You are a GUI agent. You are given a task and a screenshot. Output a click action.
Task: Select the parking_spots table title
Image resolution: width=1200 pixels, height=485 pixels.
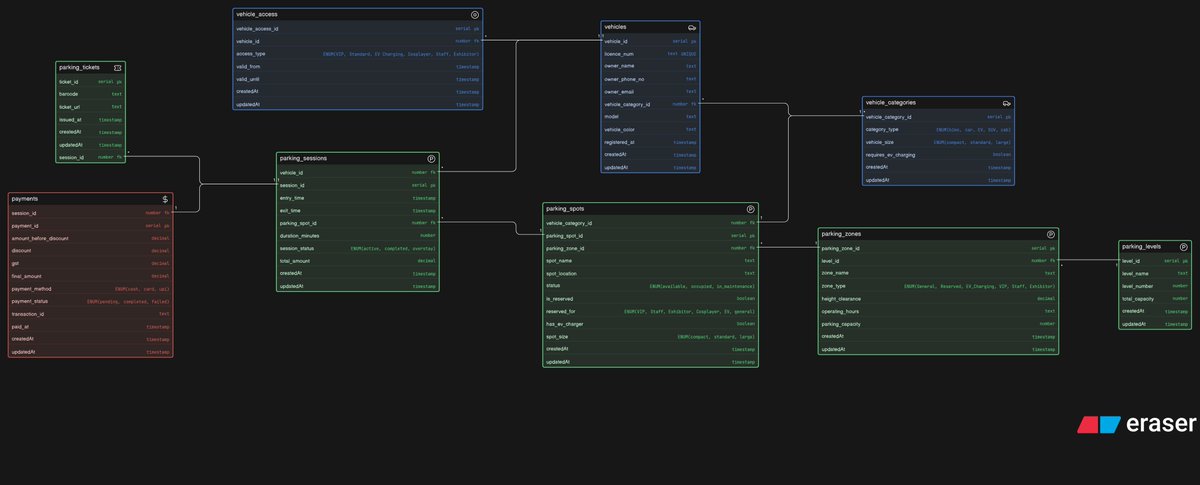click(567, 209)
